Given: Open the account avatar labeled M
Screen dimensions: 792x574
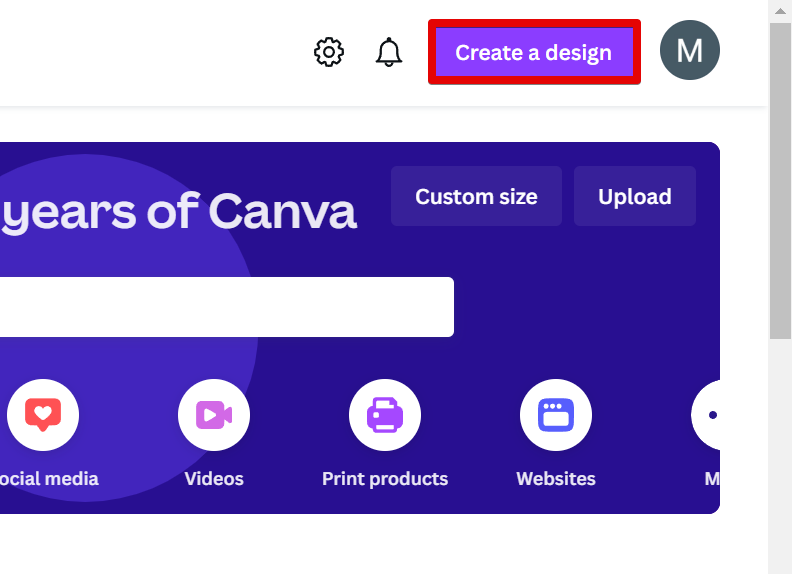Looking at the screenshot, I should 690,50.
